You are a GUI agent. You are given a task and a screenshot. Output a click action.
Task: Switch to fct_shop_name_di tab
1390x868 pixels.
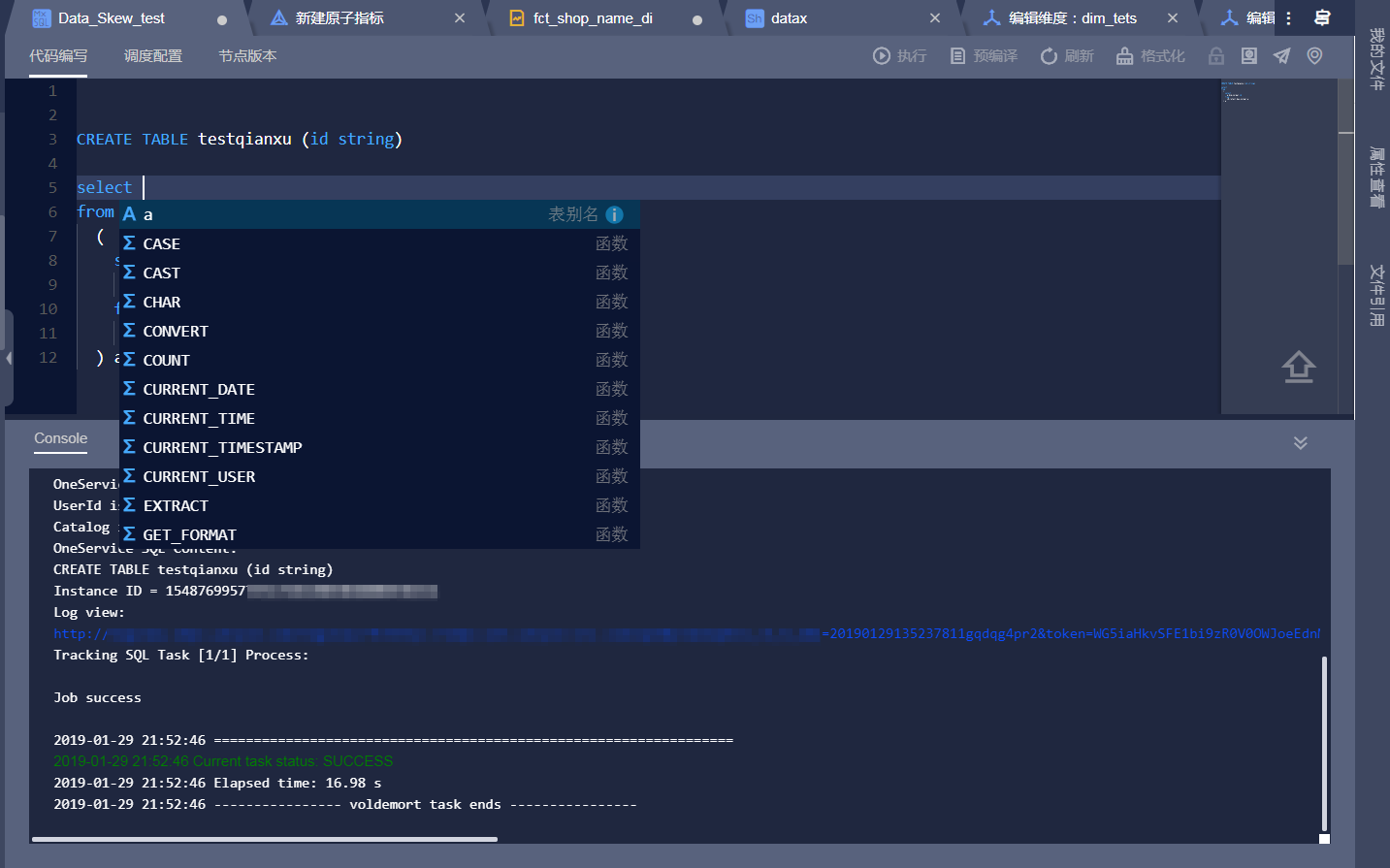pyautogui.click(x=592, y=18)
